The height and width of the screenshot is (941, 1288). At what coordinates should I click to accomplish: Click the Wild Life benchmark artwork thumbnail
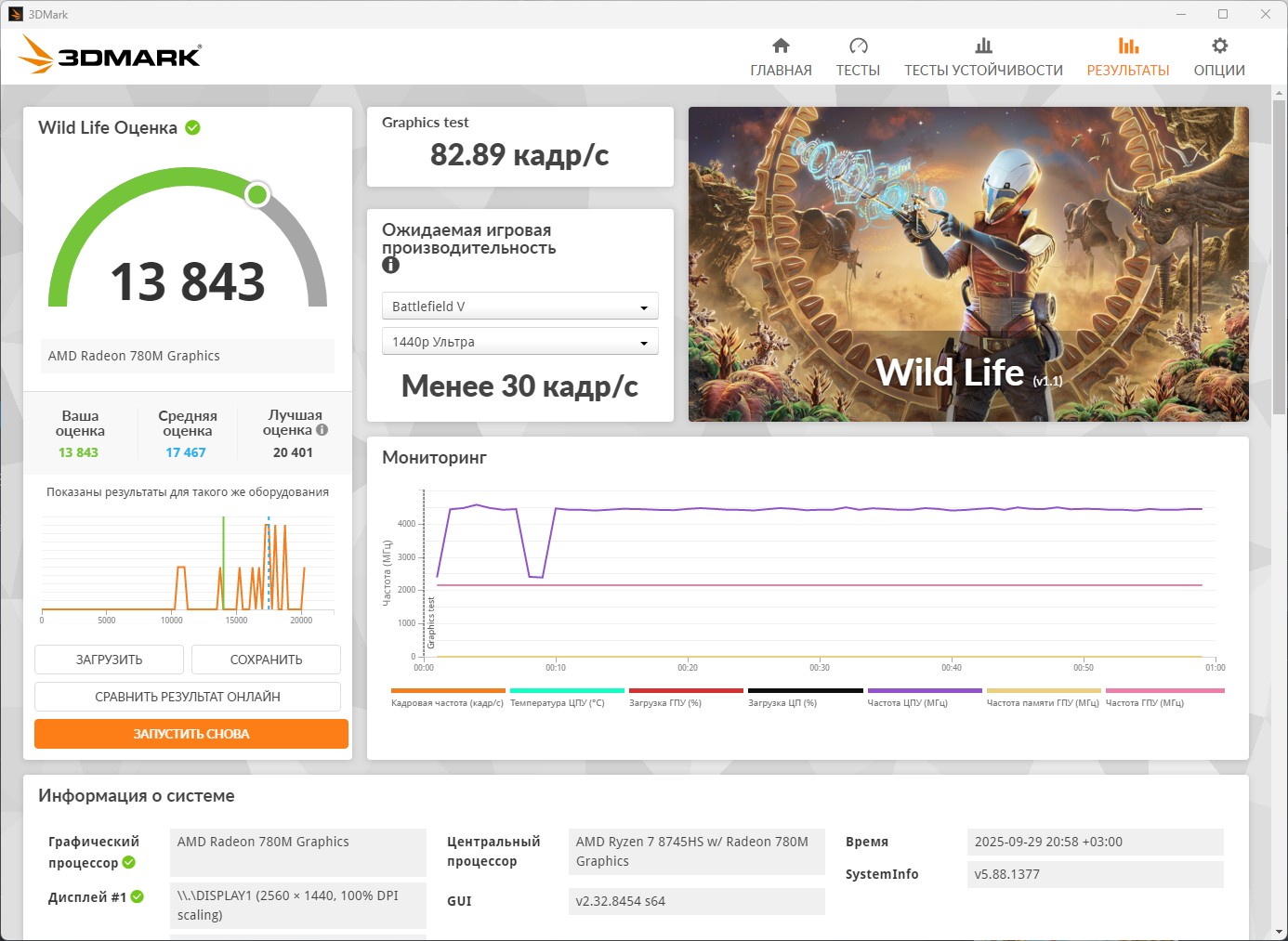click(x=968, y=264)
